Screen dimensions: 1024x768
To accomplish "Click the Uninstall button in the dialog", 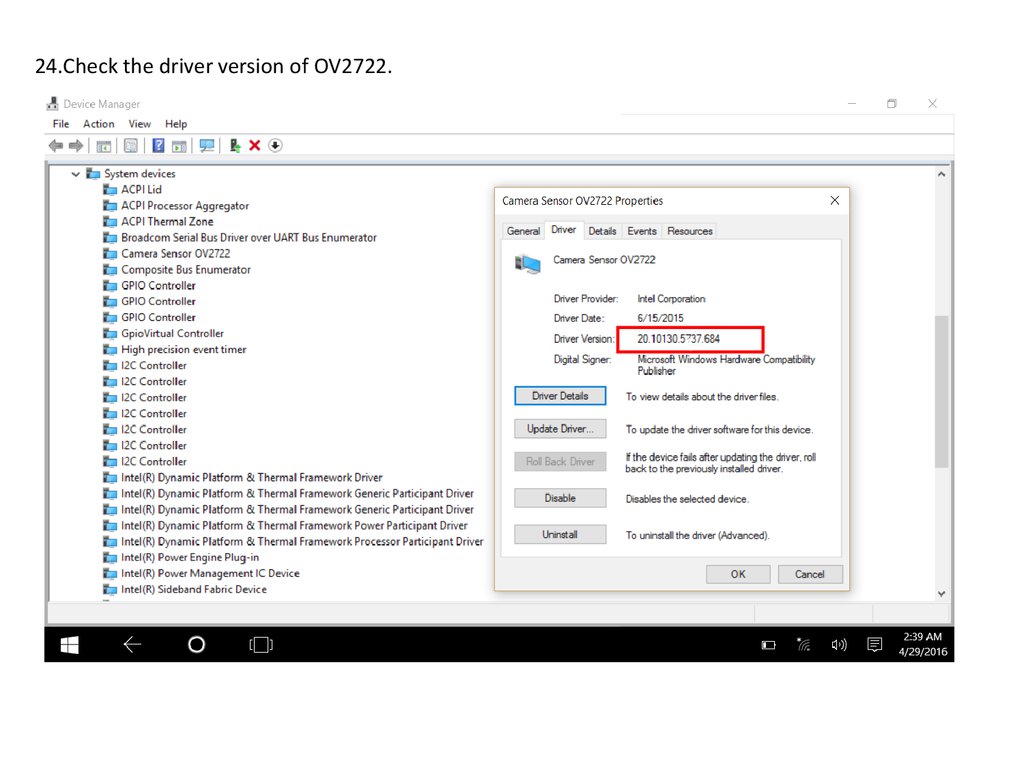I will 560,534.
